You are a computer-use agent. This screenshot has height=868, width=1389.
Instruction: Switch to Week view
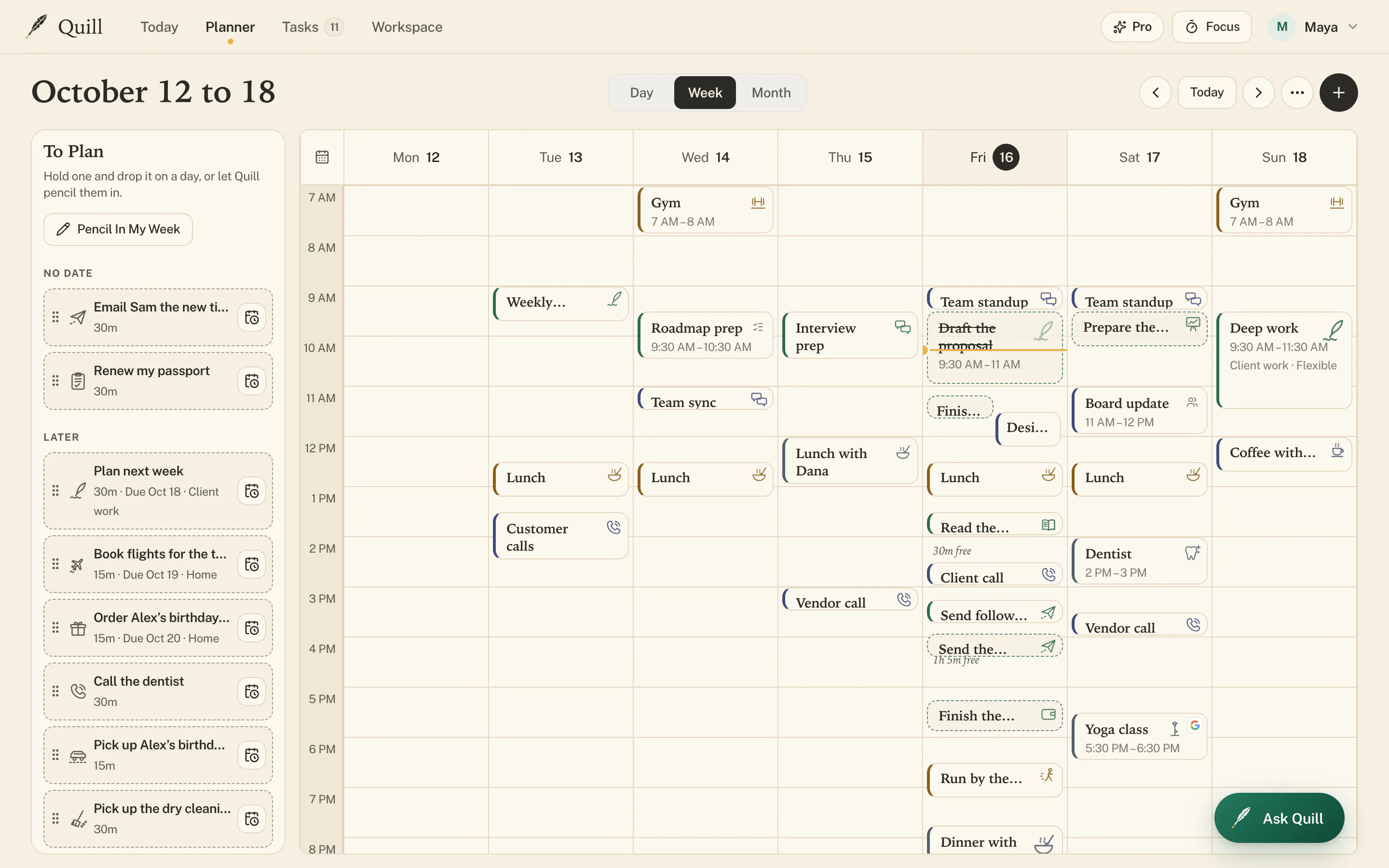point(705,93)
